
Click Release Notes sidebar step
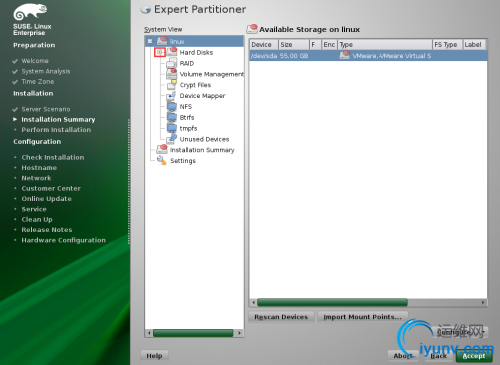tap(47, 230)
